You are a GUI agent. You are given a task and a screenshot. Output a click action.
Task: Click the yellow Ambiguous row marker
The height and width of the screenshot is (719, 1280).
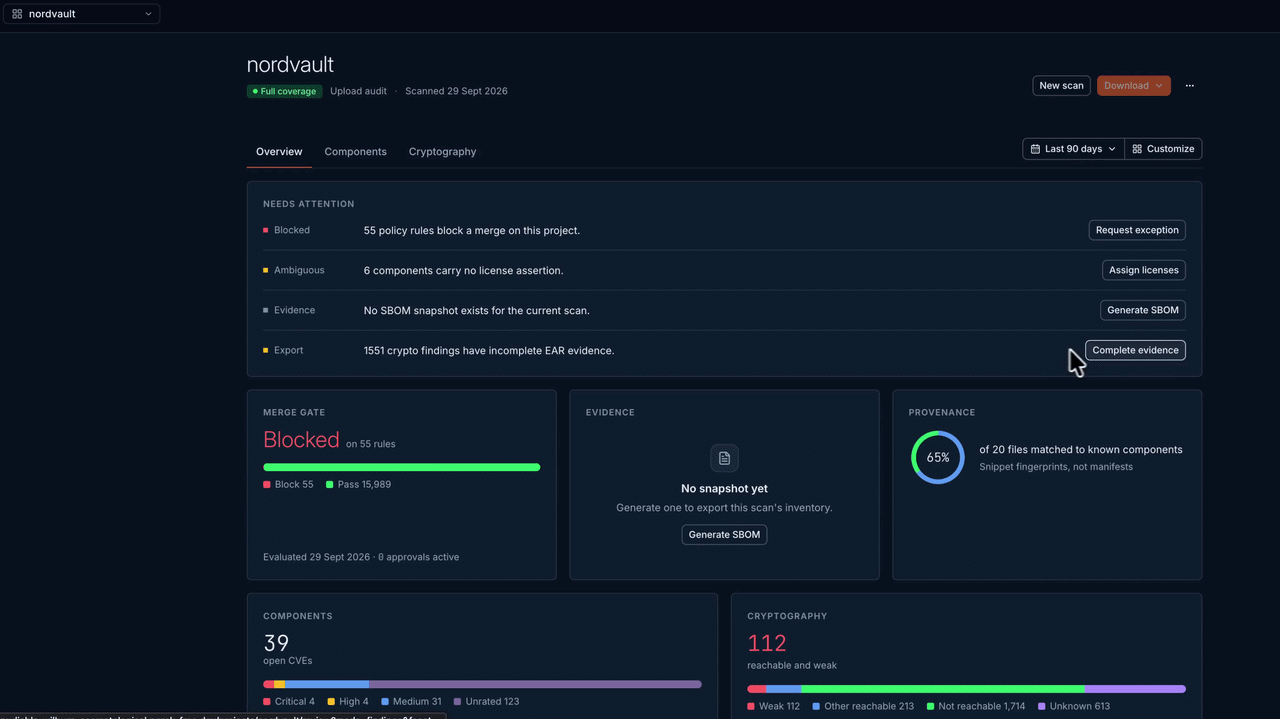point(266,270)
